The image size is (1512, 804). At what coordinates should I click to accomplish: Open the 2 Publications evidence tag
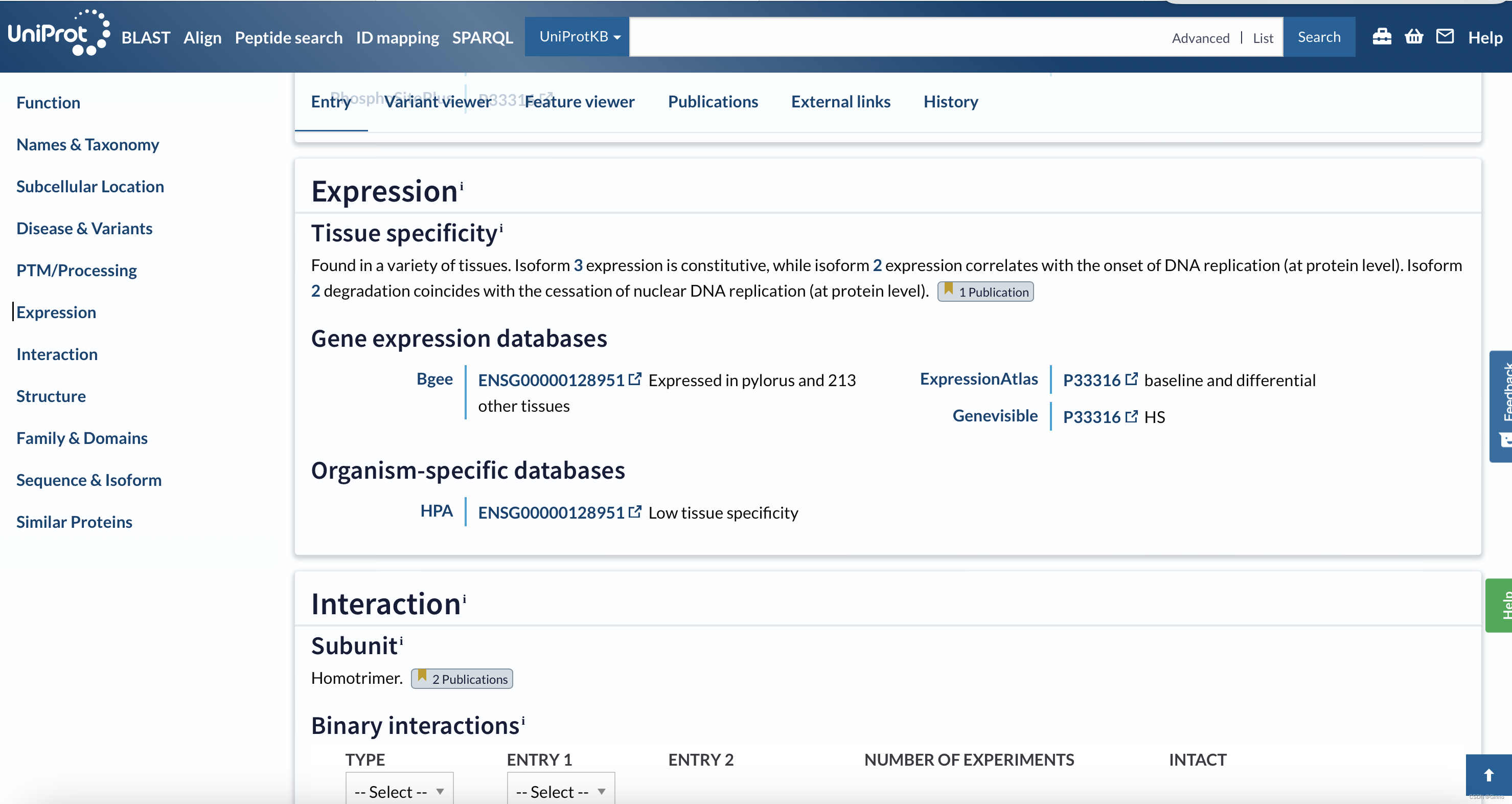[x=462, y=678]
